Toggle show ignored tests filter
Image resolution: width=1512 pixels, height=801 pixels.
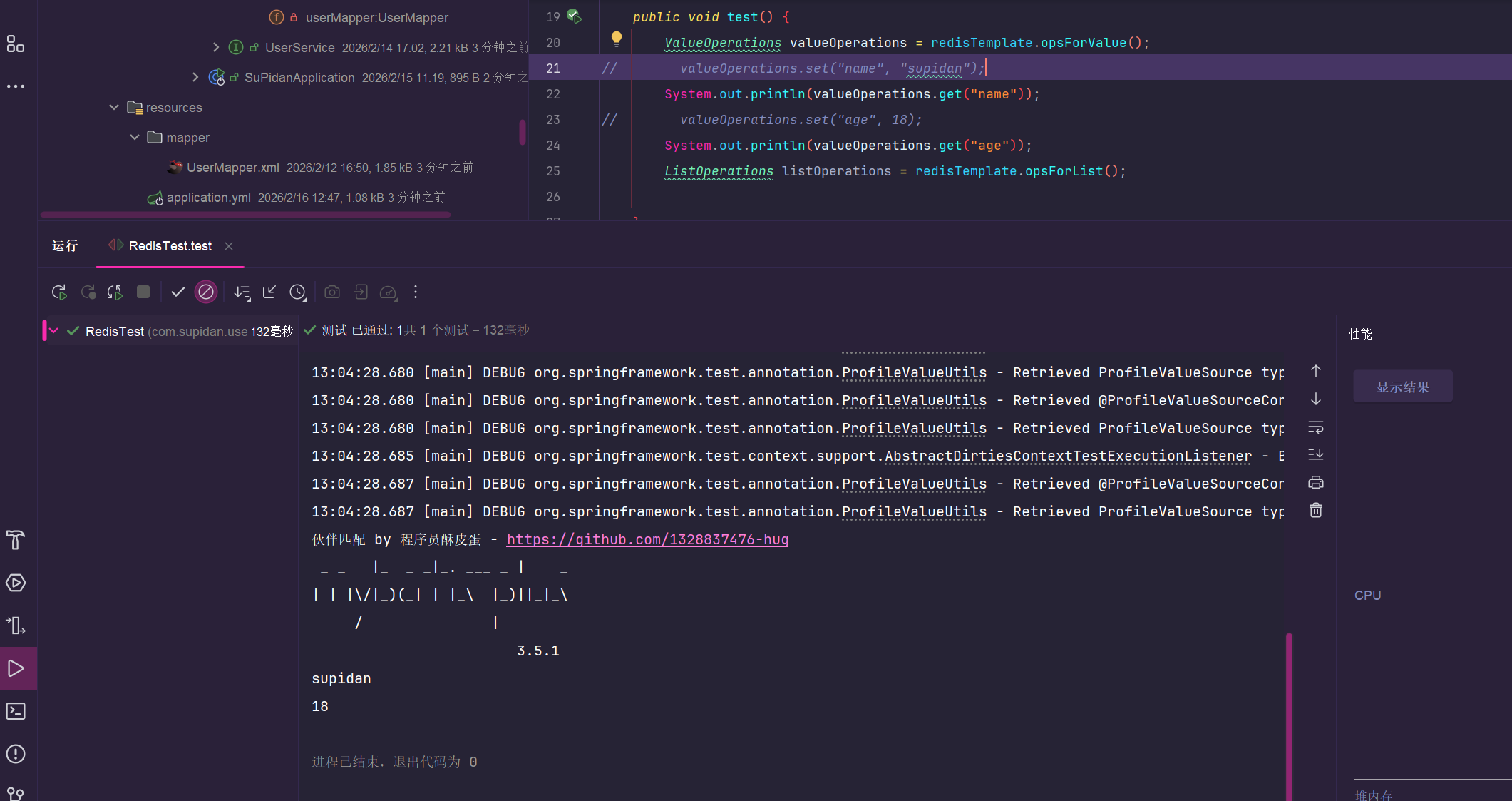pyautogui.click(x=206, y=292)
